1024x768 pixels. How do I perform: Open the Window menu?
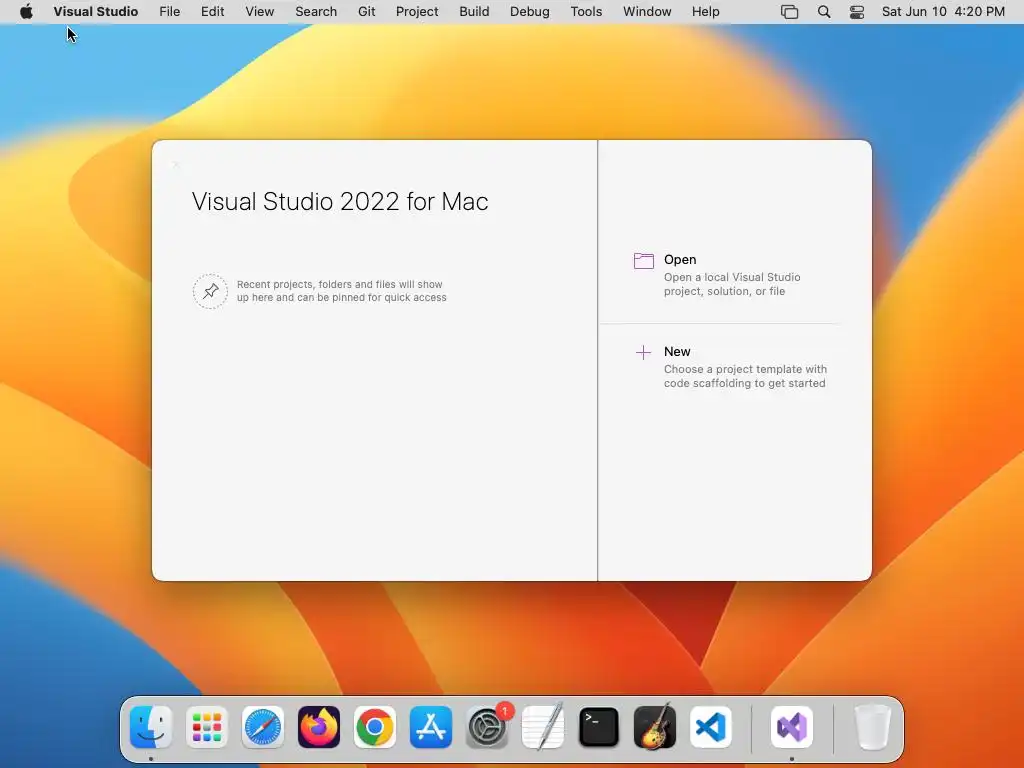click(647, 12)
